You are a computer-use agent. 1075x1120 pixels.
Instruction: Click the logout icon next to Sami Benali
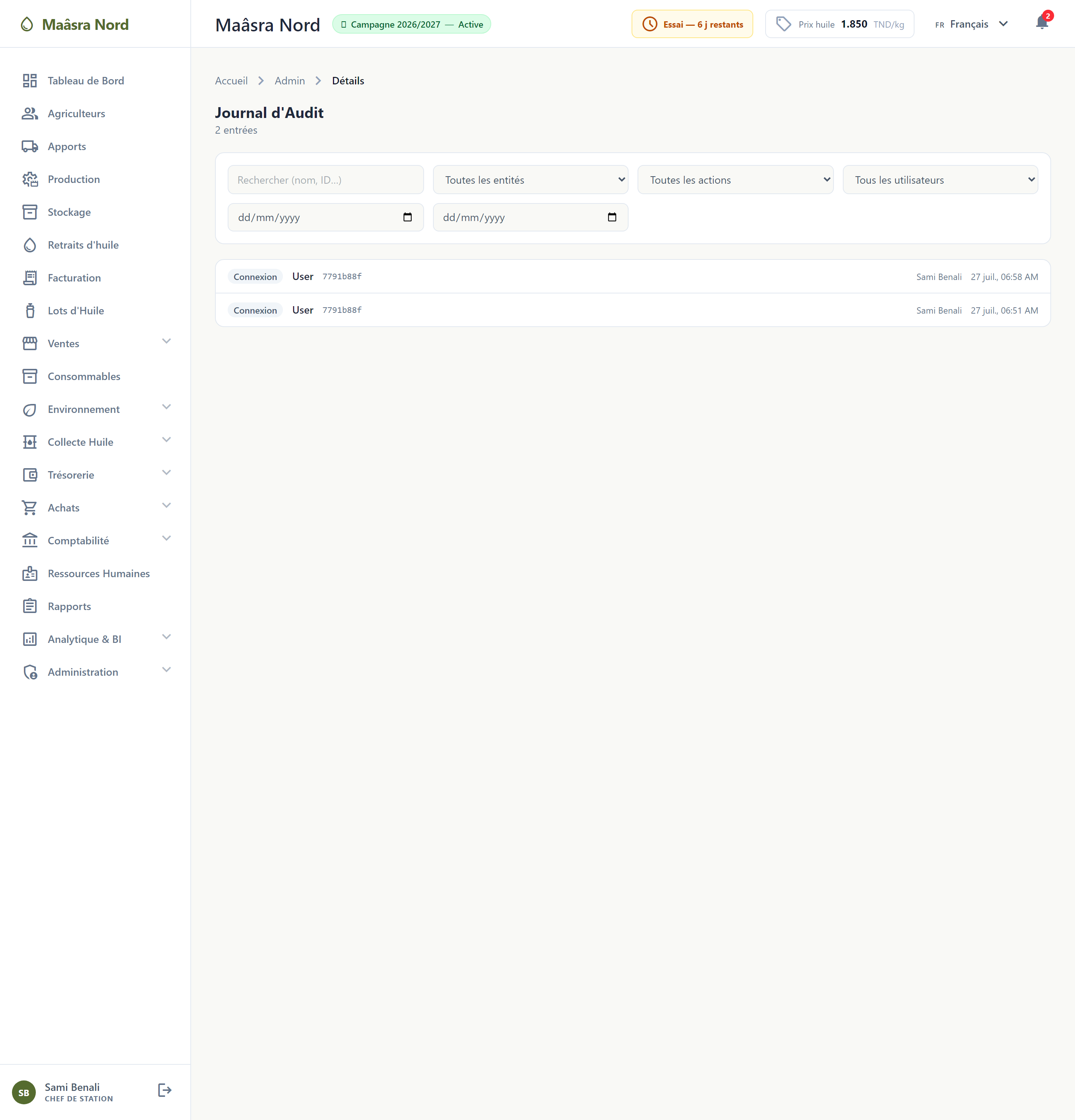pos(165,1090)
